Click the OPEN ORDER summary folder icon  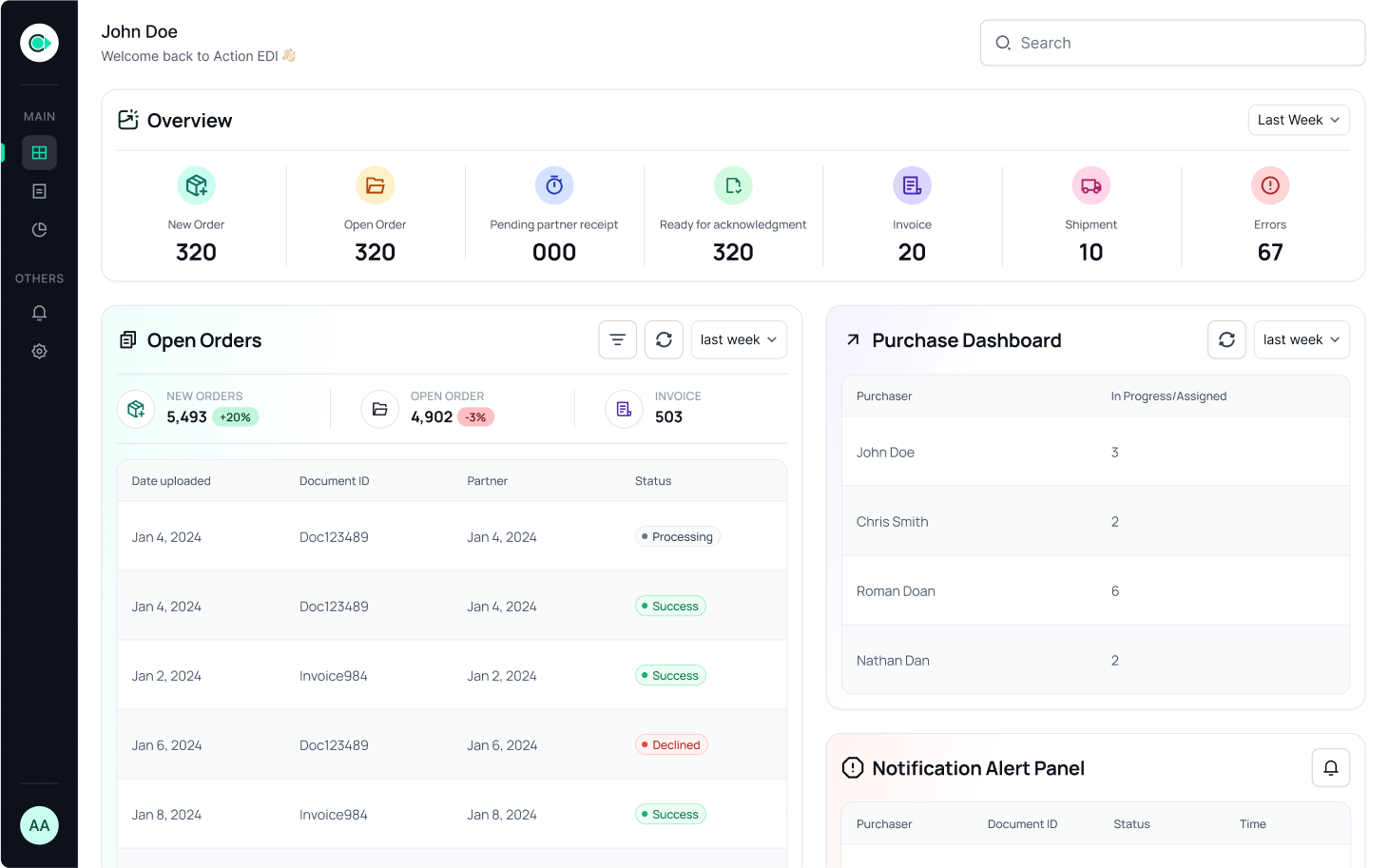380,409
